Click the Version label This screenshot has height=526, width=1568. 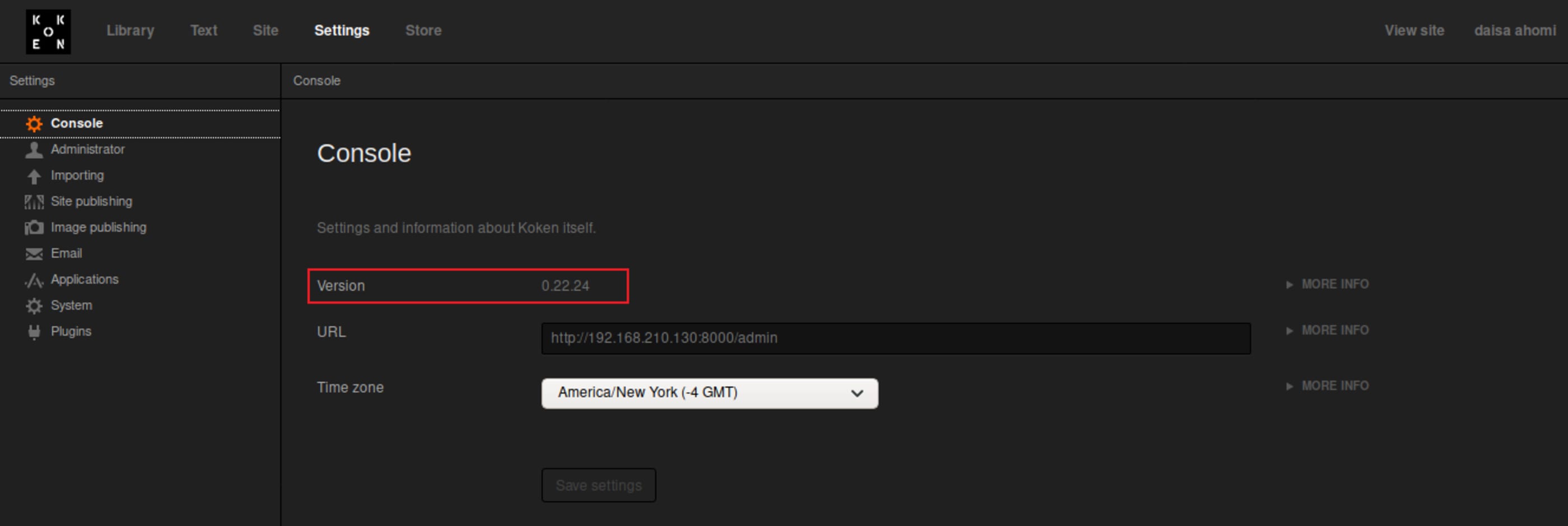pos(341,287)
